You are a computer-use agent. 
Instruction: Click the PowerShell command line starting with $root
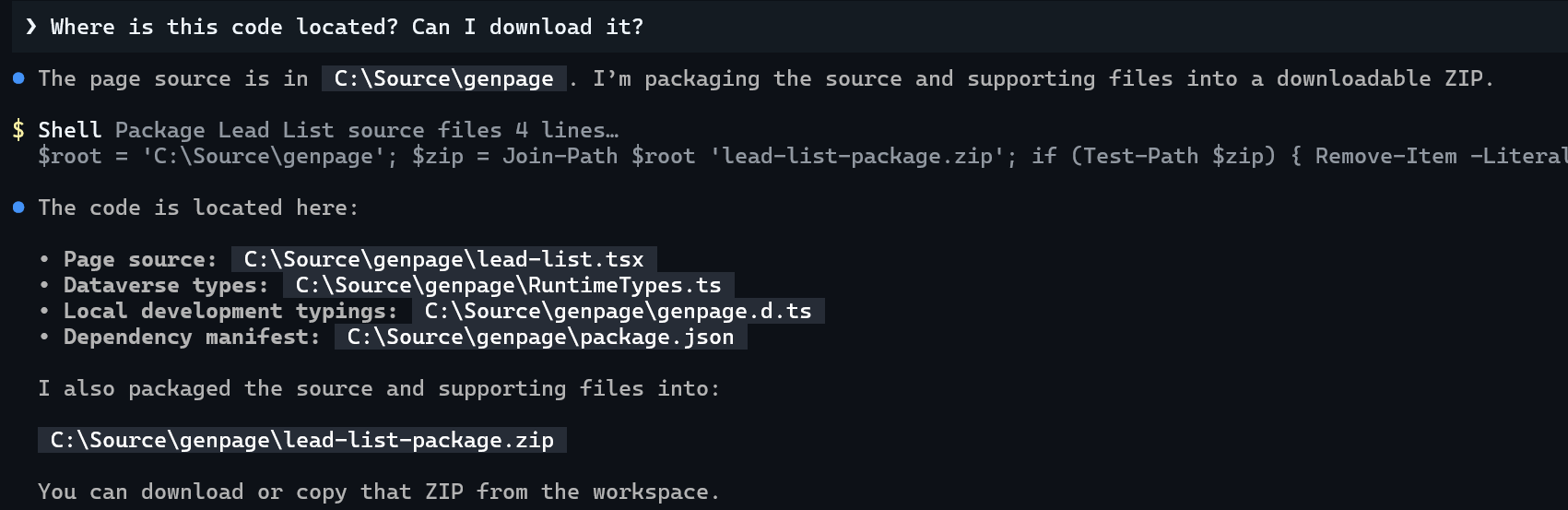tap(802, 156)
